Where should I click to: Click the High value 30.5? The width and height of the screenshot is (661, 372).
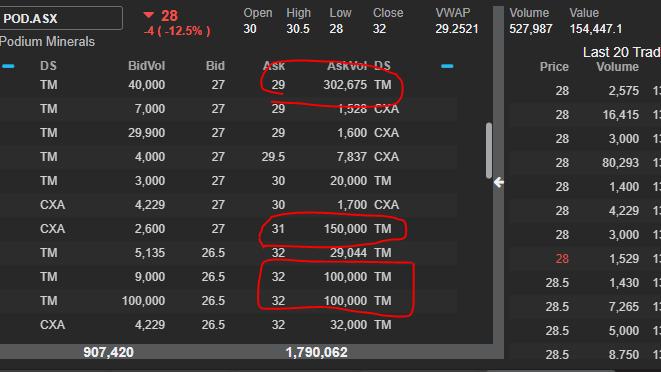point(298,29)
